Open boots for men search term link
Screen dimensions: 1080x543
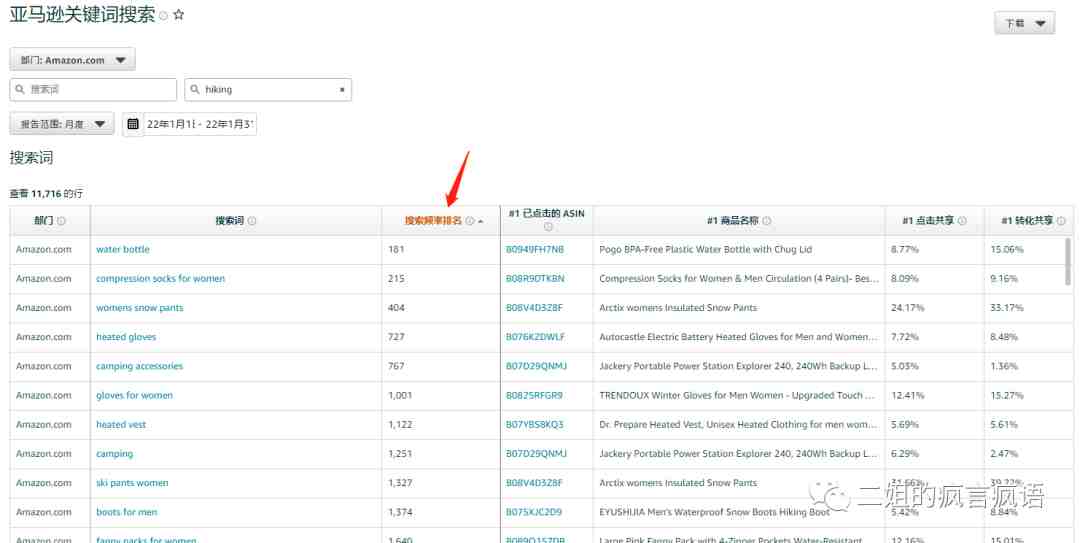(x=127, y=512)
